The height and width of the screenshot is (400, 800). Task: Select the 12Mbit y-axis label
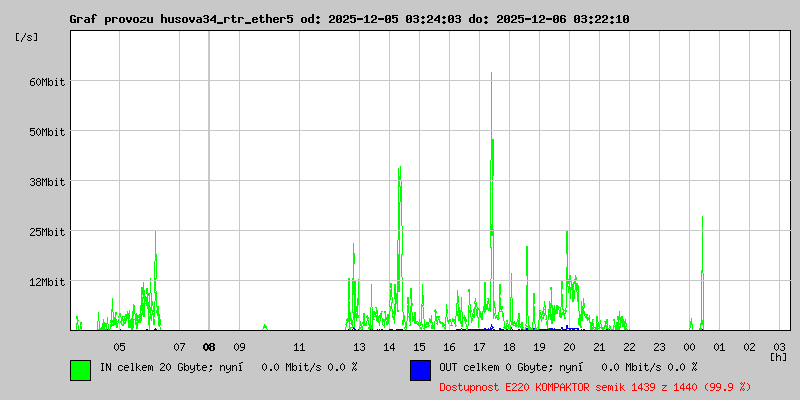(x=47, y=281)
